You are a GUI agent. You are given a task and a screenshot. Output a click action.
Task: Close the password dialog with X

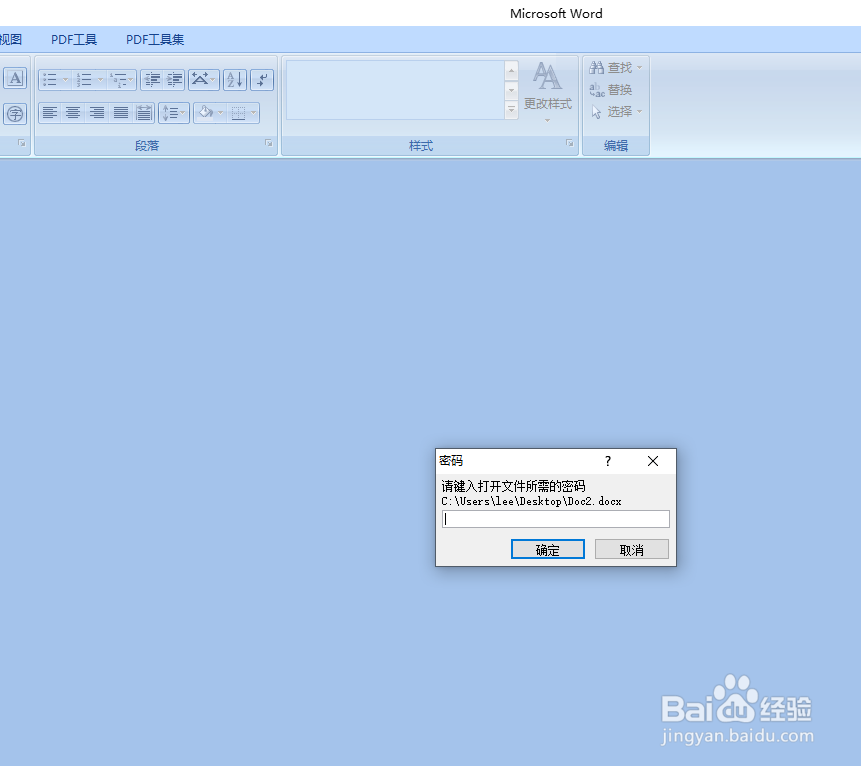pos(653,461)
